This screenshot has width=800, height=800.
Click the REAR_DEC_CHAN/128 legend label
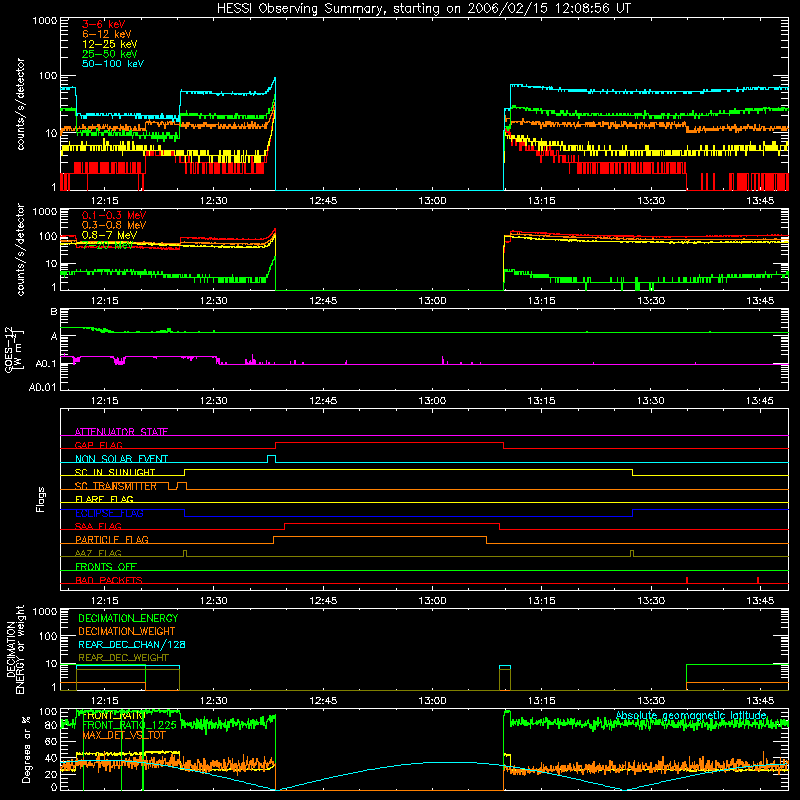(x=132, y=644)
